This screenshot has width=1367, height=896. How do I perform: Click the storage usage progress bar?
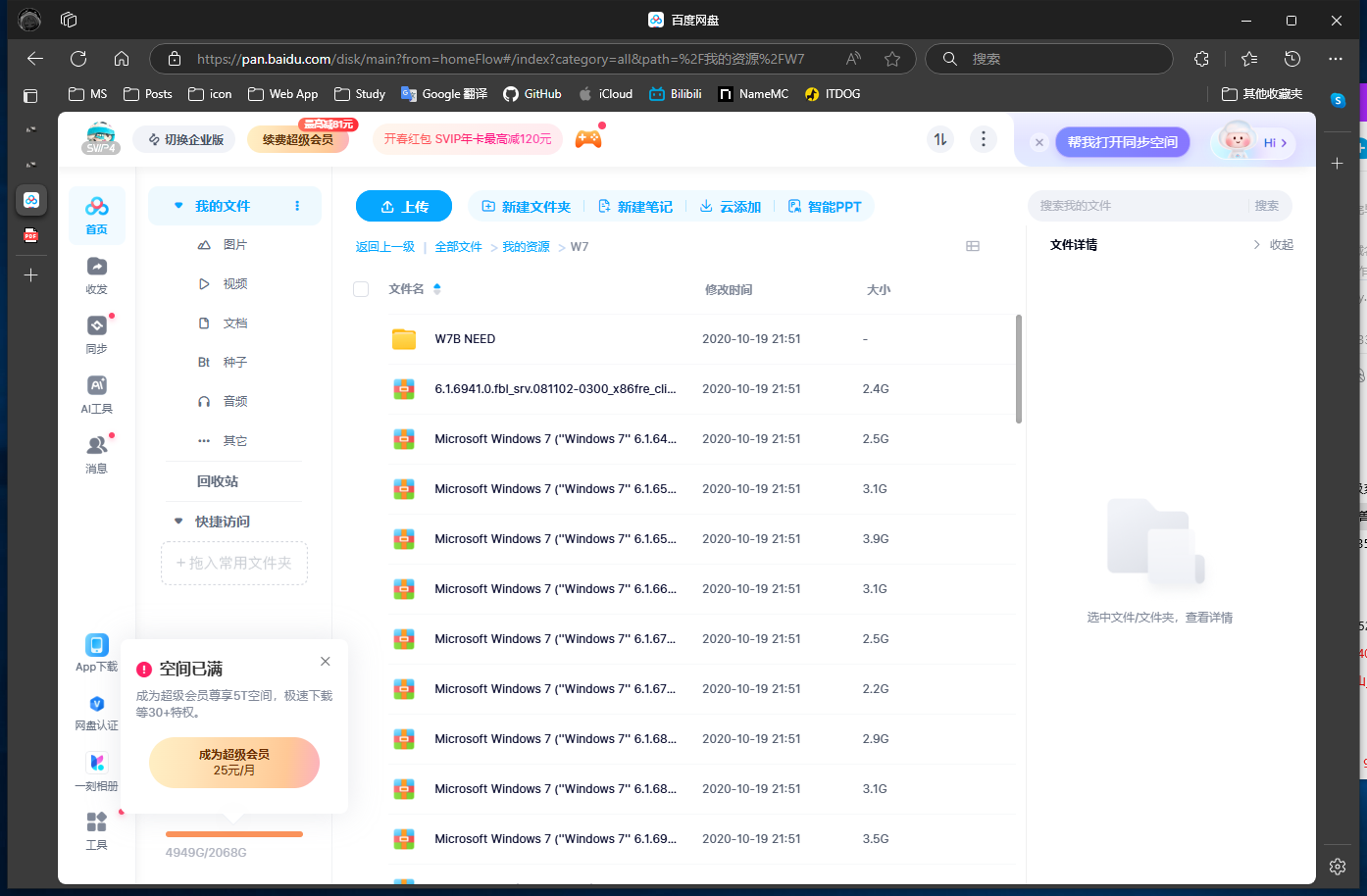click(234, 834)
